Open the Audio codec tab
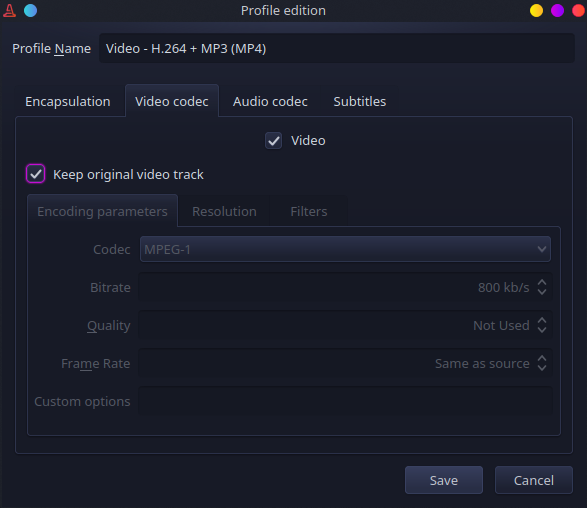Viewport: 587px width, 508px height. tap(270, 101)
